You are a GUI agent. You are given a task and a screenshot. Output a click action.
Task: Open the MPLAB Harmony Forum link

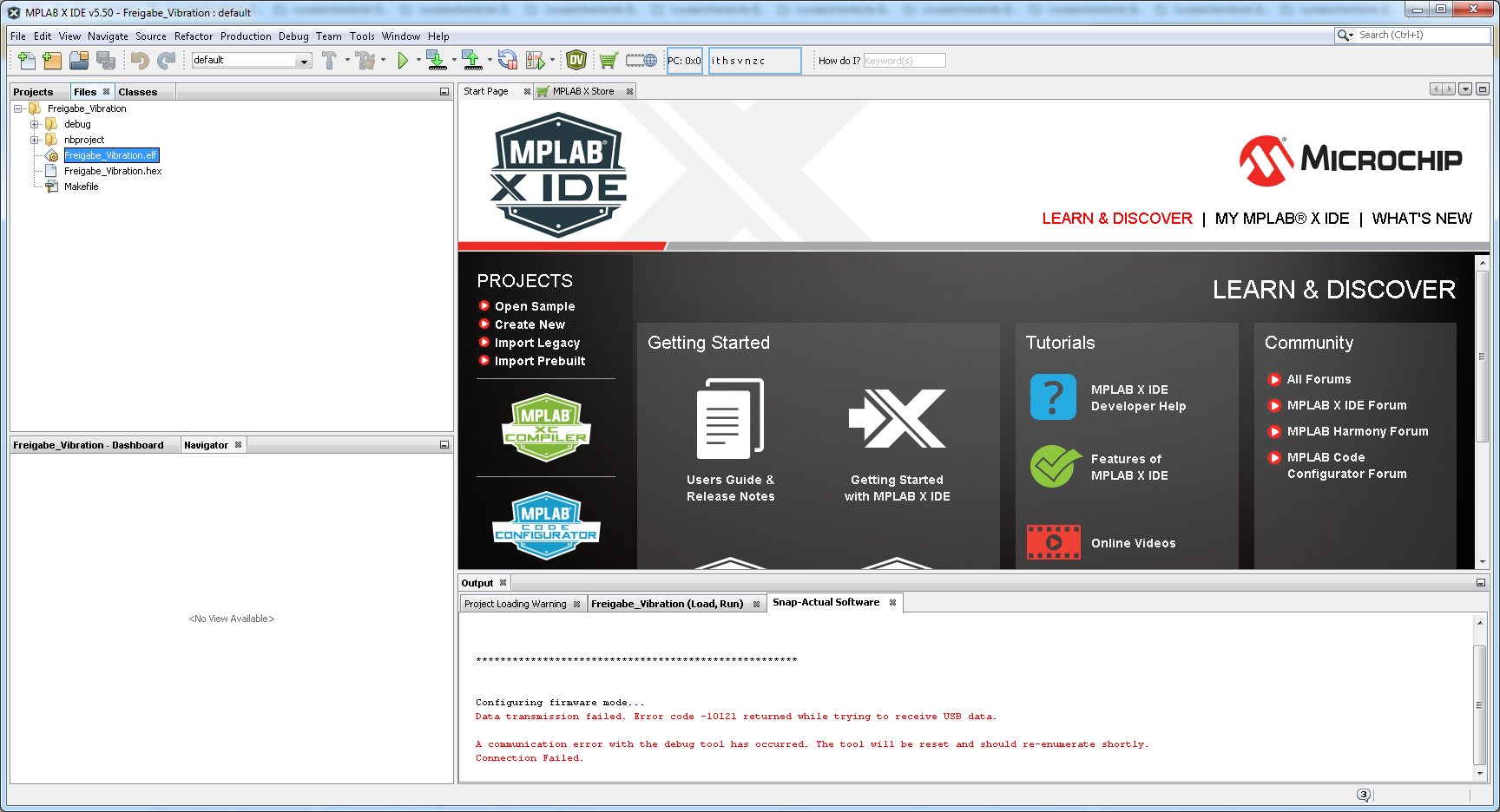pyautogui.click(x=1358, y=431)
